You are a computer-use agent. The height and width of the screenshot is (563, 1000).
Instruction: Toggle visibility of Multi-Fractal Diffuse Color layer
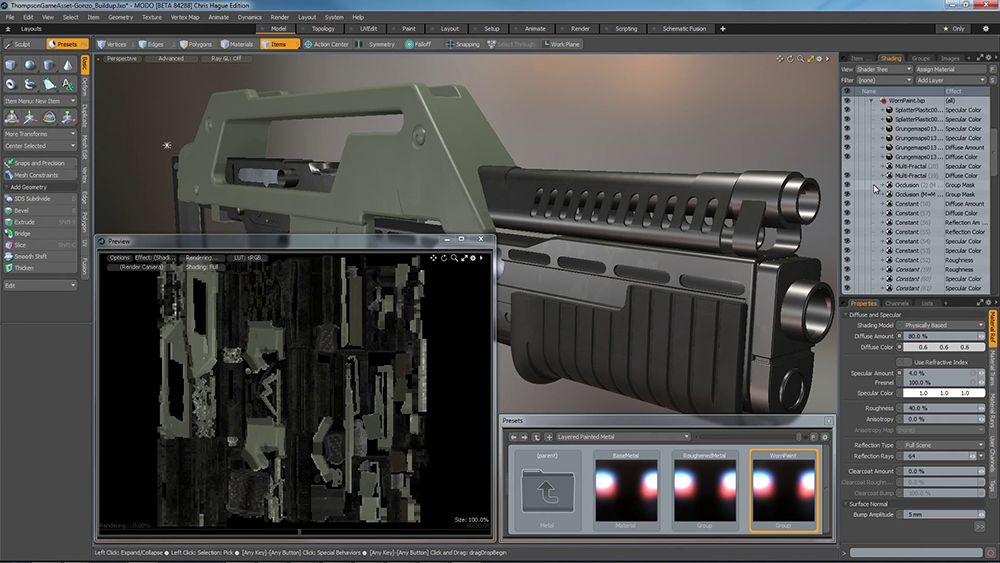[x=847, y=175]
